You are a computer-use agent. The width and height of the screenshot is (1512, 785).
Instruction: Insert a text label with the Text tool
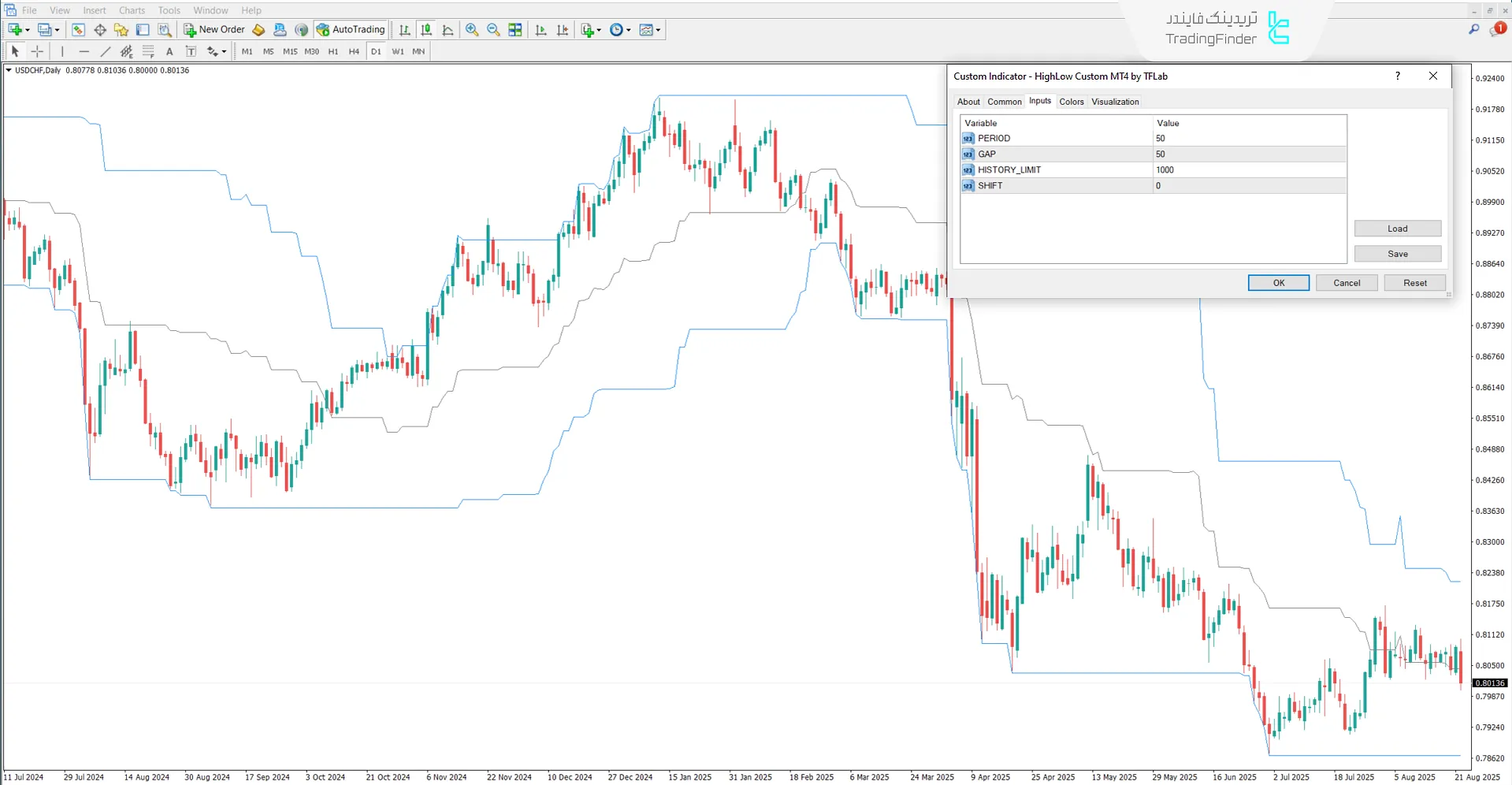169,50
